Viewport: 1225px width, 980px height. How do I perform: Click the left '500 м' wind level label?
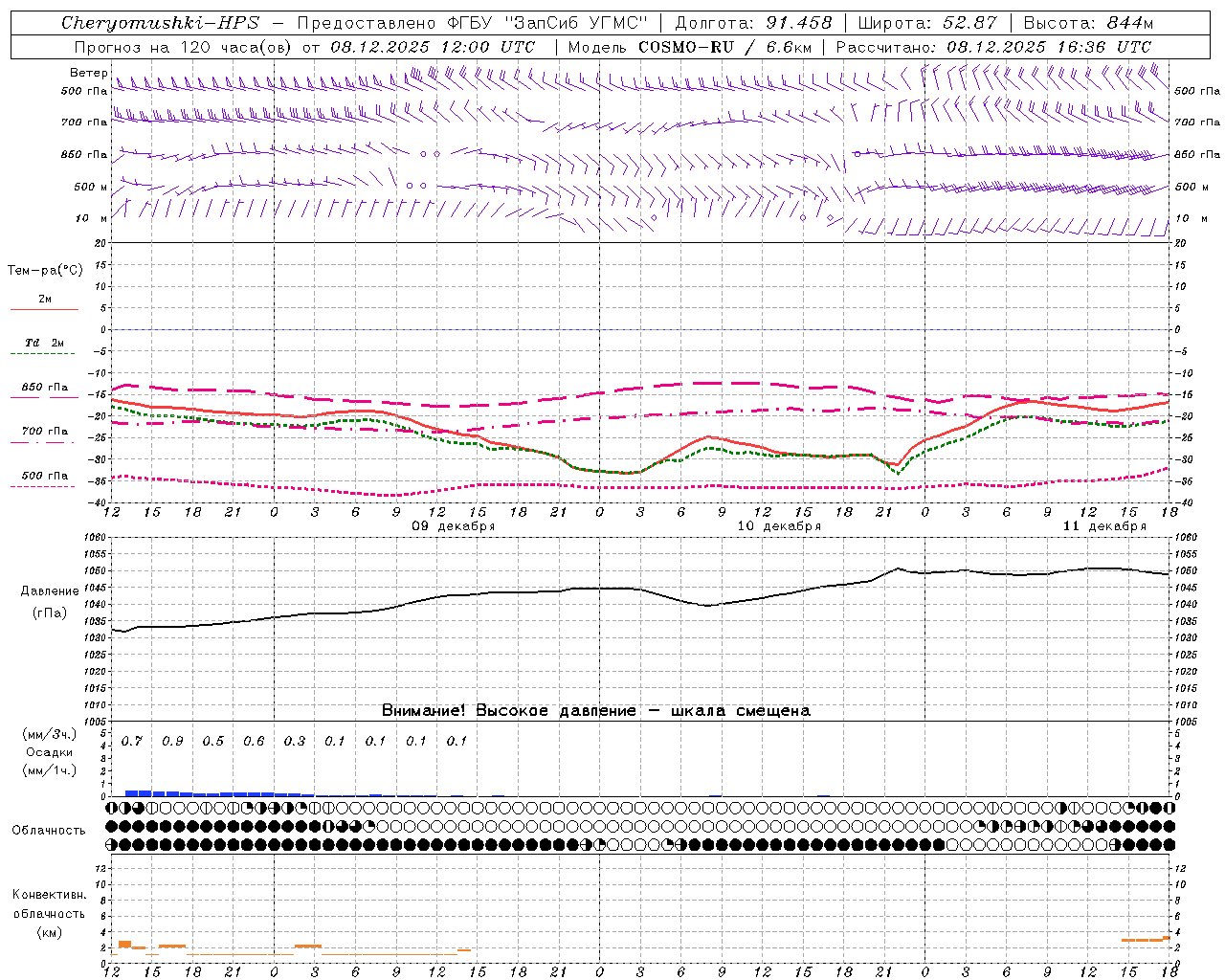91,187
